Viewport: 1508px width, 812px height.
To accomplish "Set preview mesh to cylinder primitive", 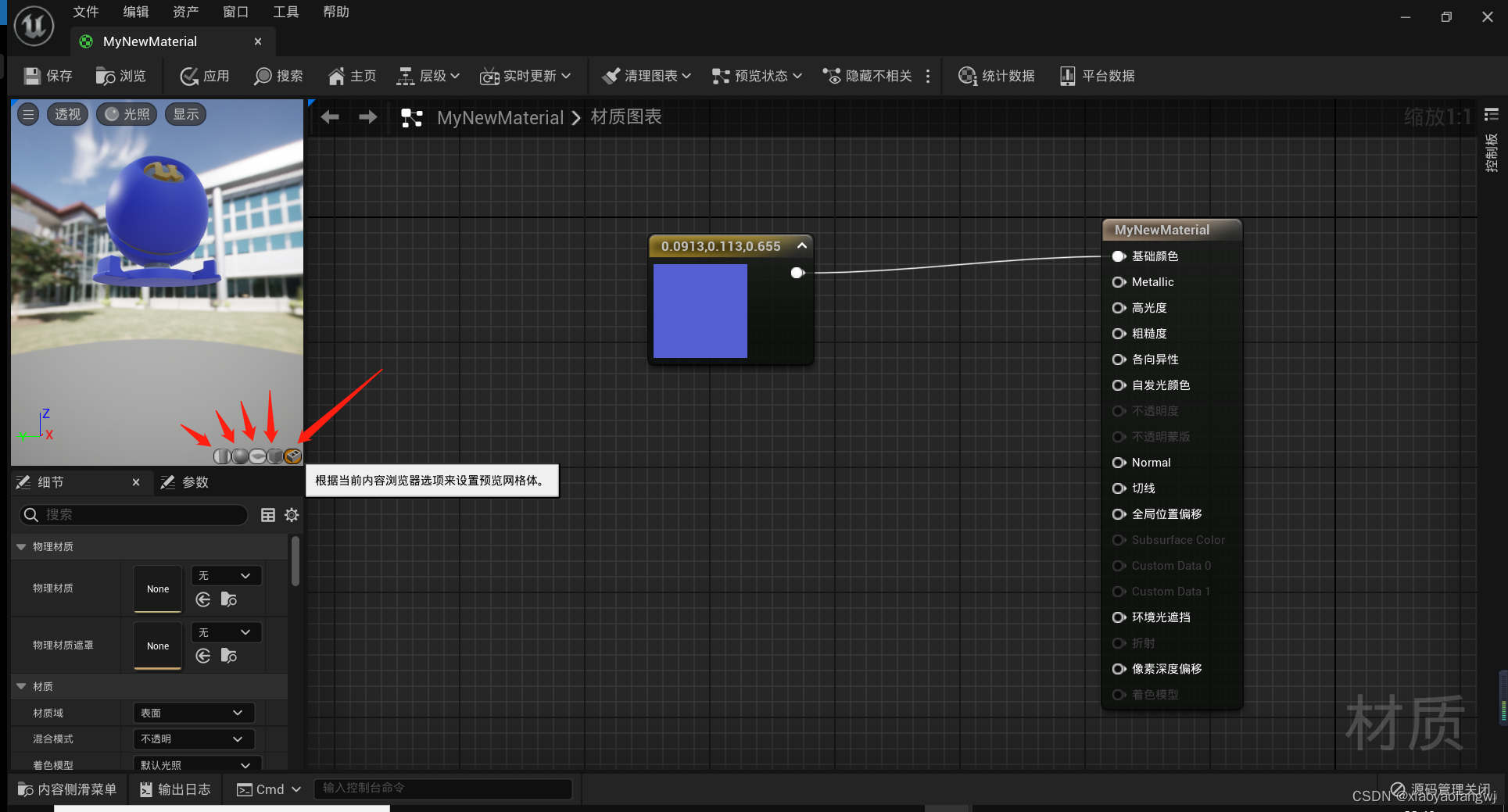I will 222,456.
